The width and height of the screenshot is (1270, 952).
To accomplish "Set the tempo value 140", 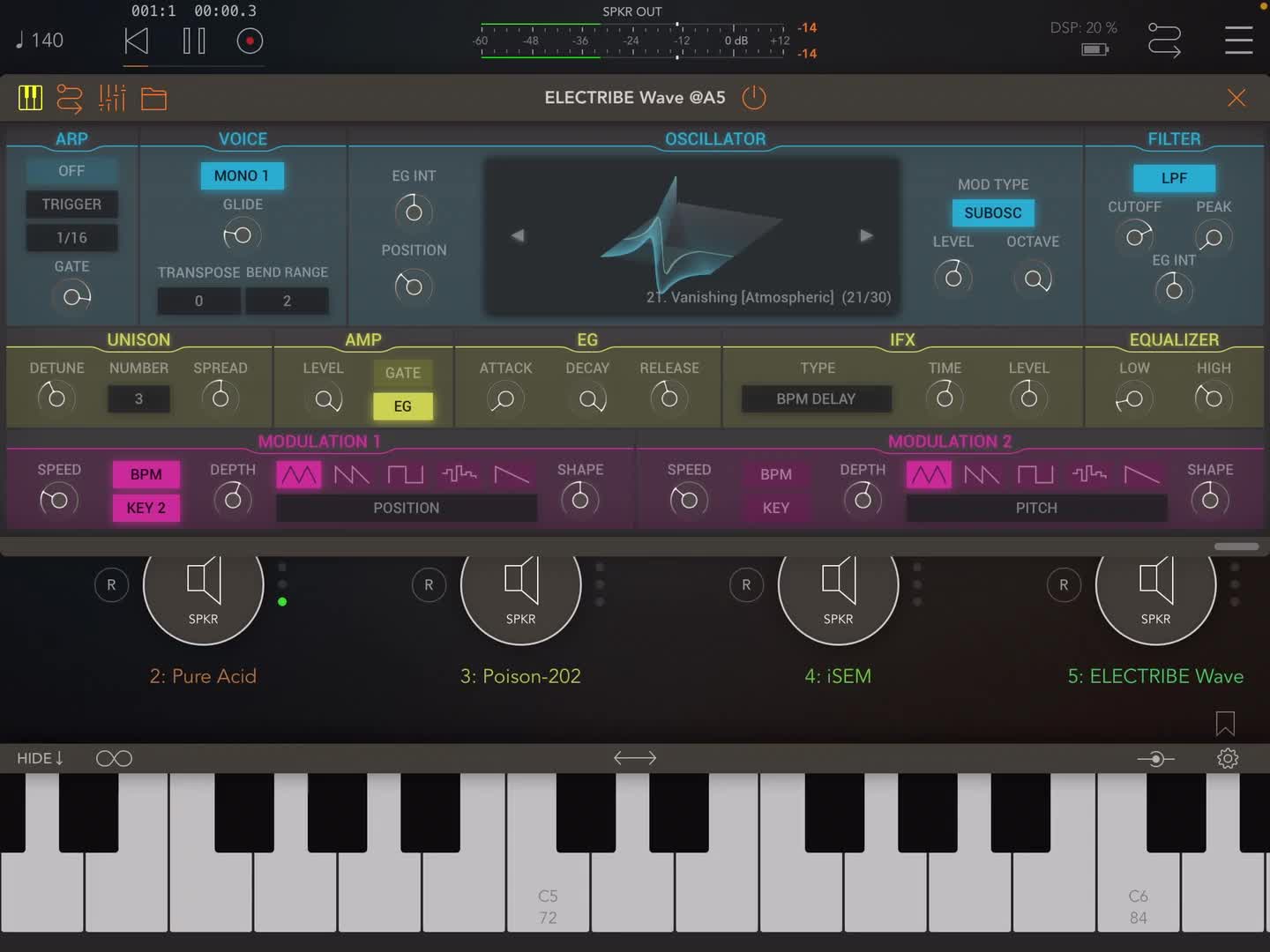I will click(40, 41).
